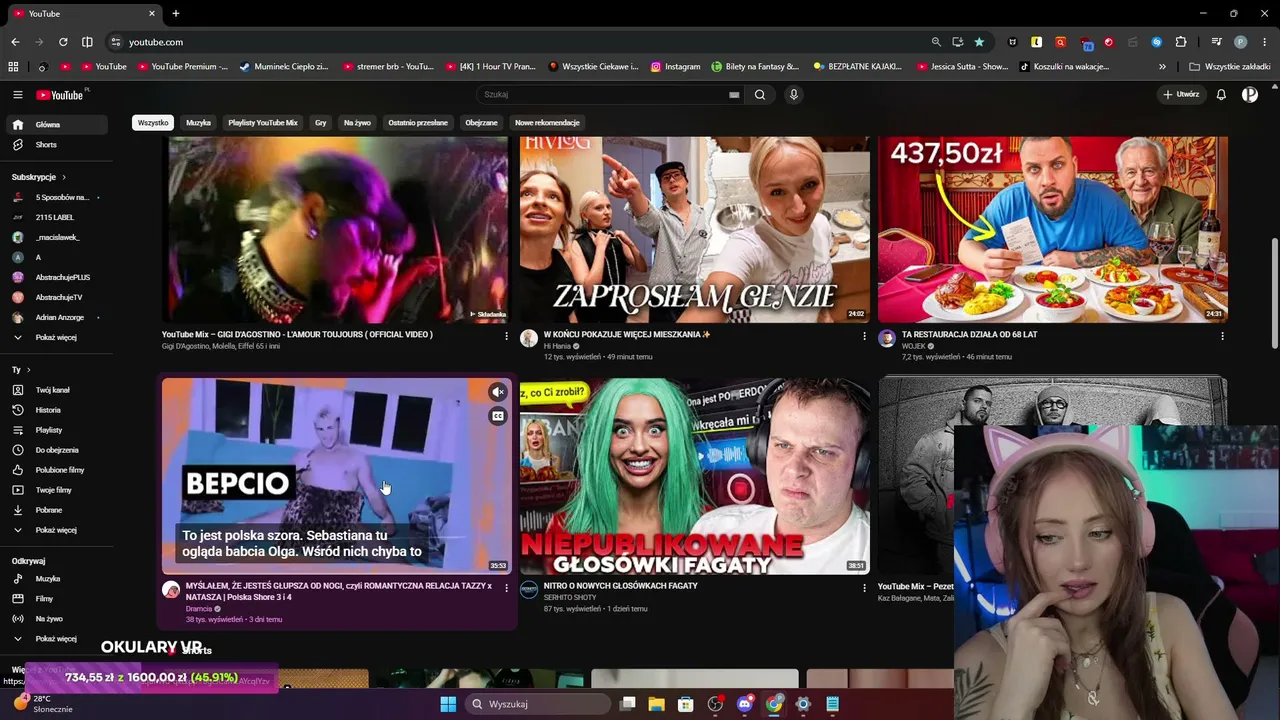
Task: Open Discord from the taskbar
Action: click(744, 704)
